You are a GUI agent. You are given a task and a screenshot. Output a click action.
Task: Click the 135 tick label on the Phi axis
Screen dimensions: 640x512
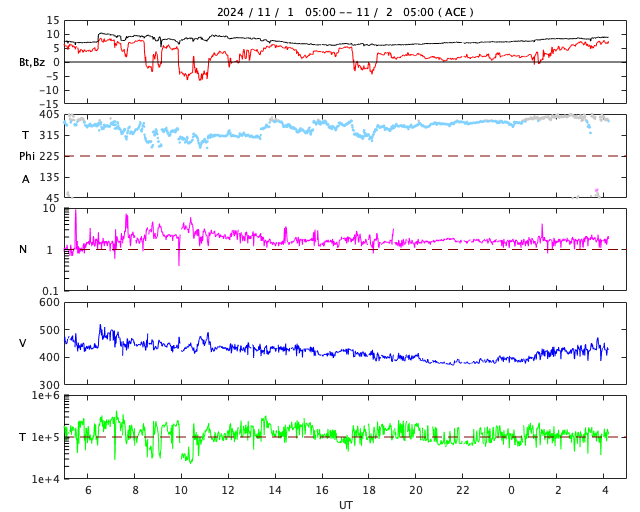[x=49, y=178]
